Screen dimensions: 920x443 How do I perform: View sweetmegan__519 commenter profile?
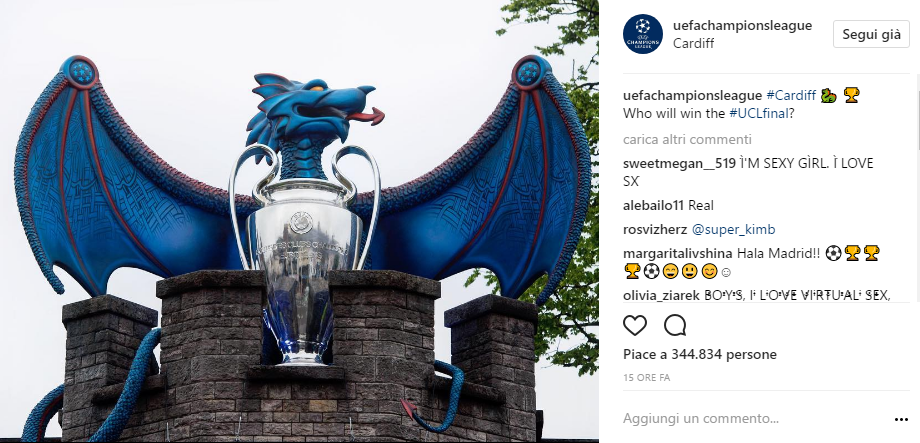coord(679,164)
